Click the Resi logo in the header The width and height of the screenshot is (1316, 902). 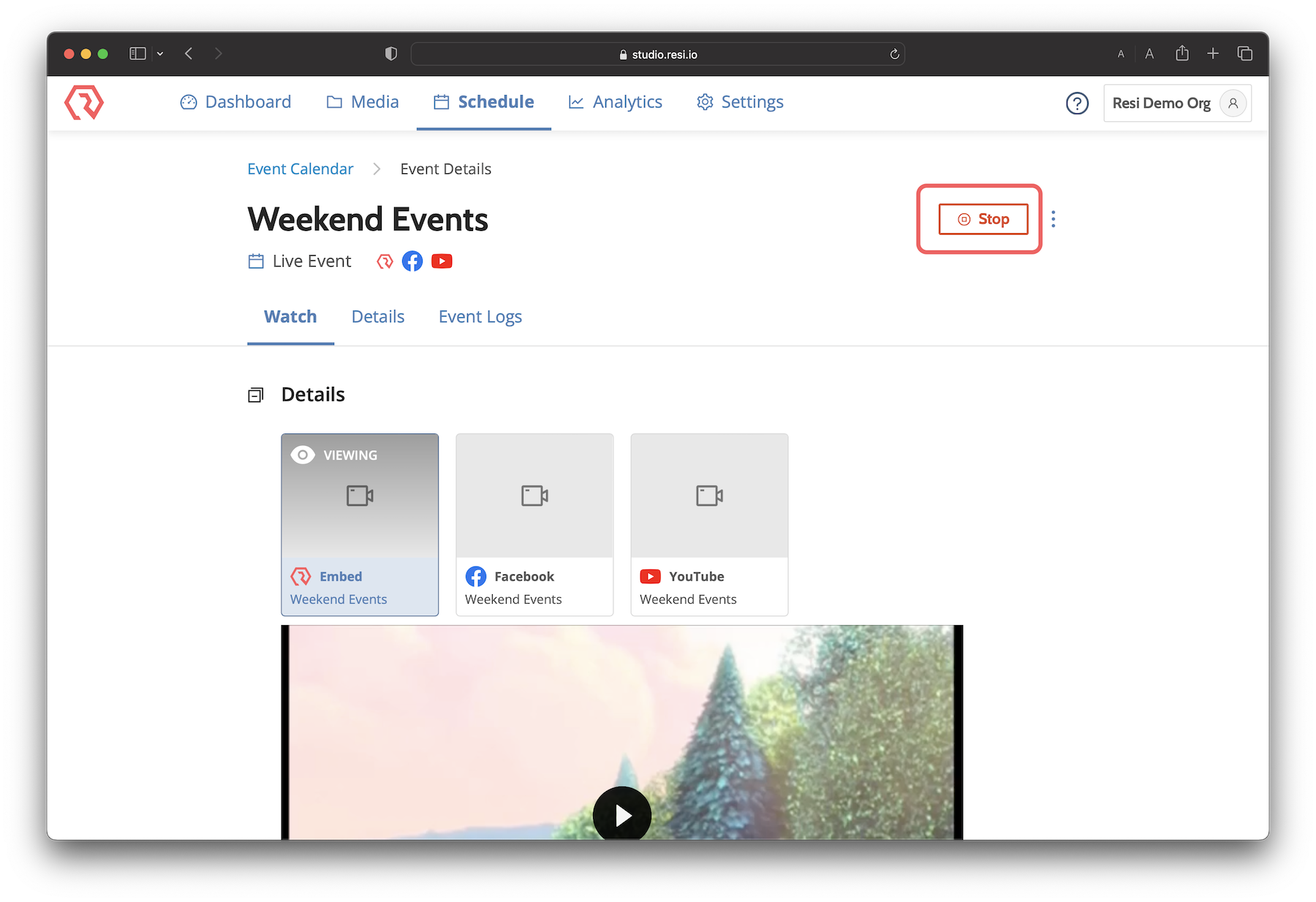click(x=84, y=102)
